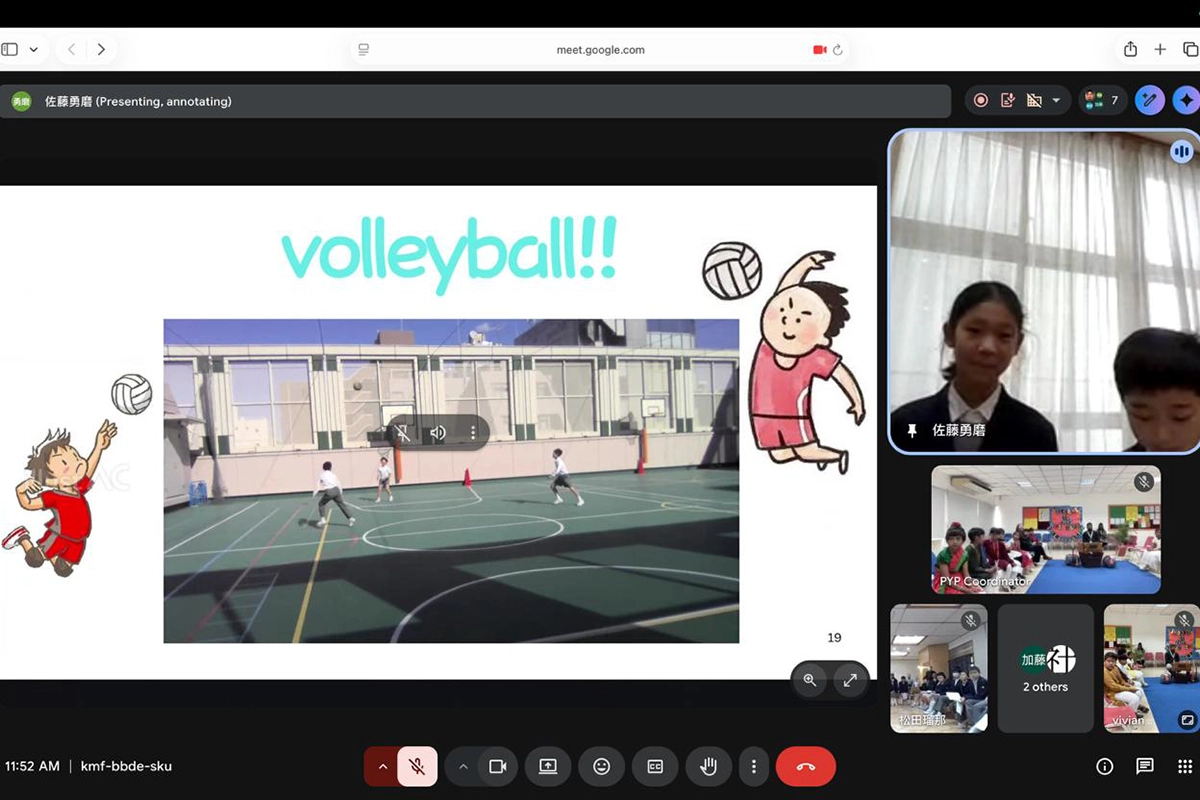1200x800 pixels.
Task: Click the audio activity indicator on pinned tile
Action: pyautogui.click(x=1182, y=151)
